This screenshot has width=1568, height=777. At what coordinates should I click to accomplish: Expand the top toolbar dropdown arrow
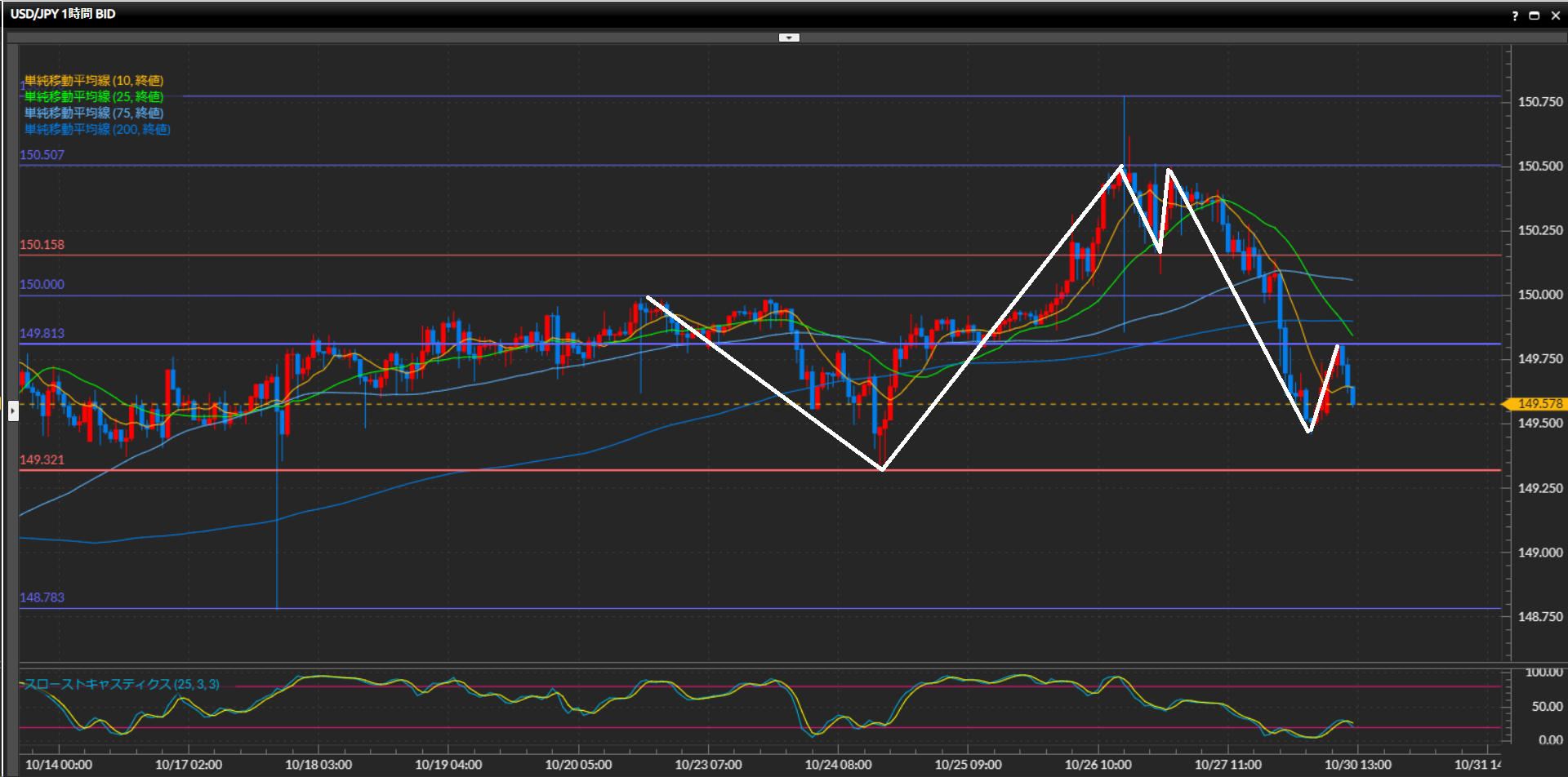click(789, 38)
